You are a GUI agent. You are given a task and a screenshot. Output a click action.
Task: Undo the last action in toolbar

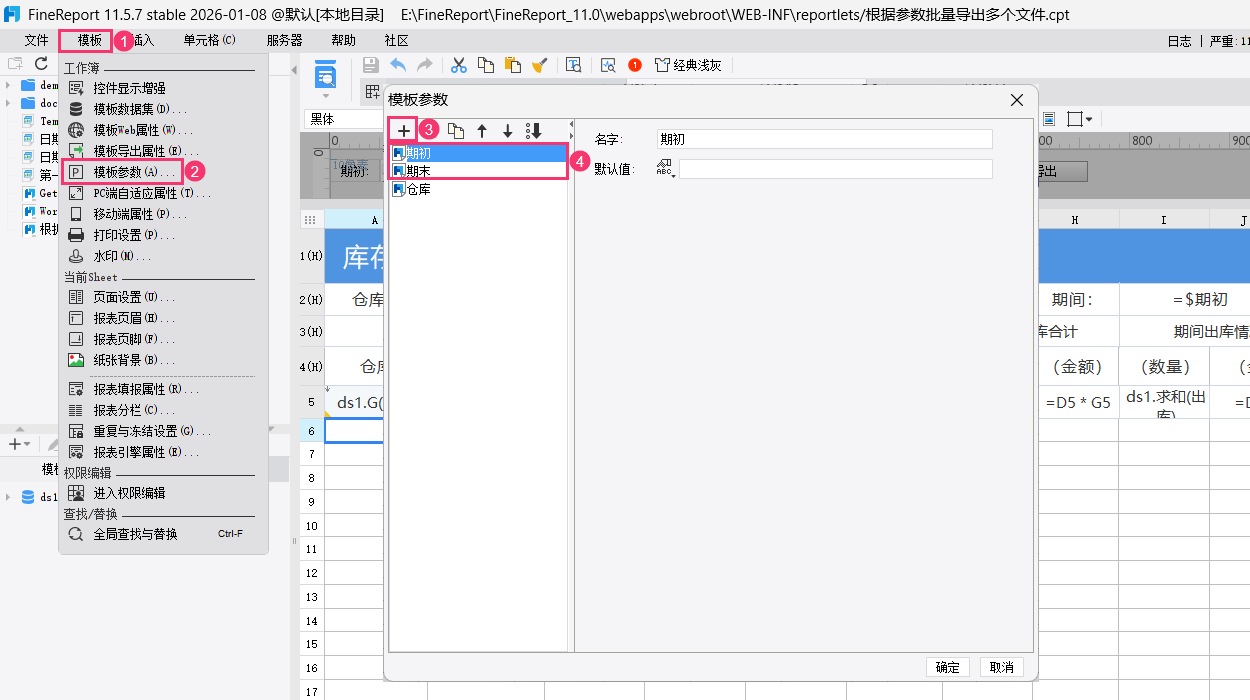(398, 65)
